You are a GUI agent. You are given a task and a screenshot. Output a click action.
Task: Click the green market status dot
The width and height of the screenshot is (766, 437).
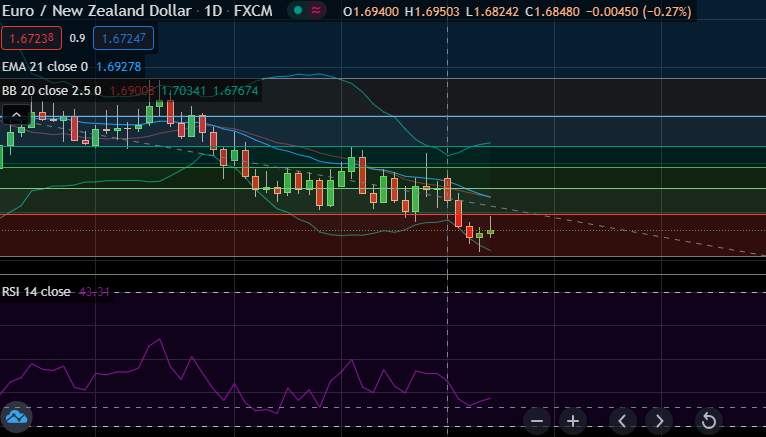click(x=298, y=11)
